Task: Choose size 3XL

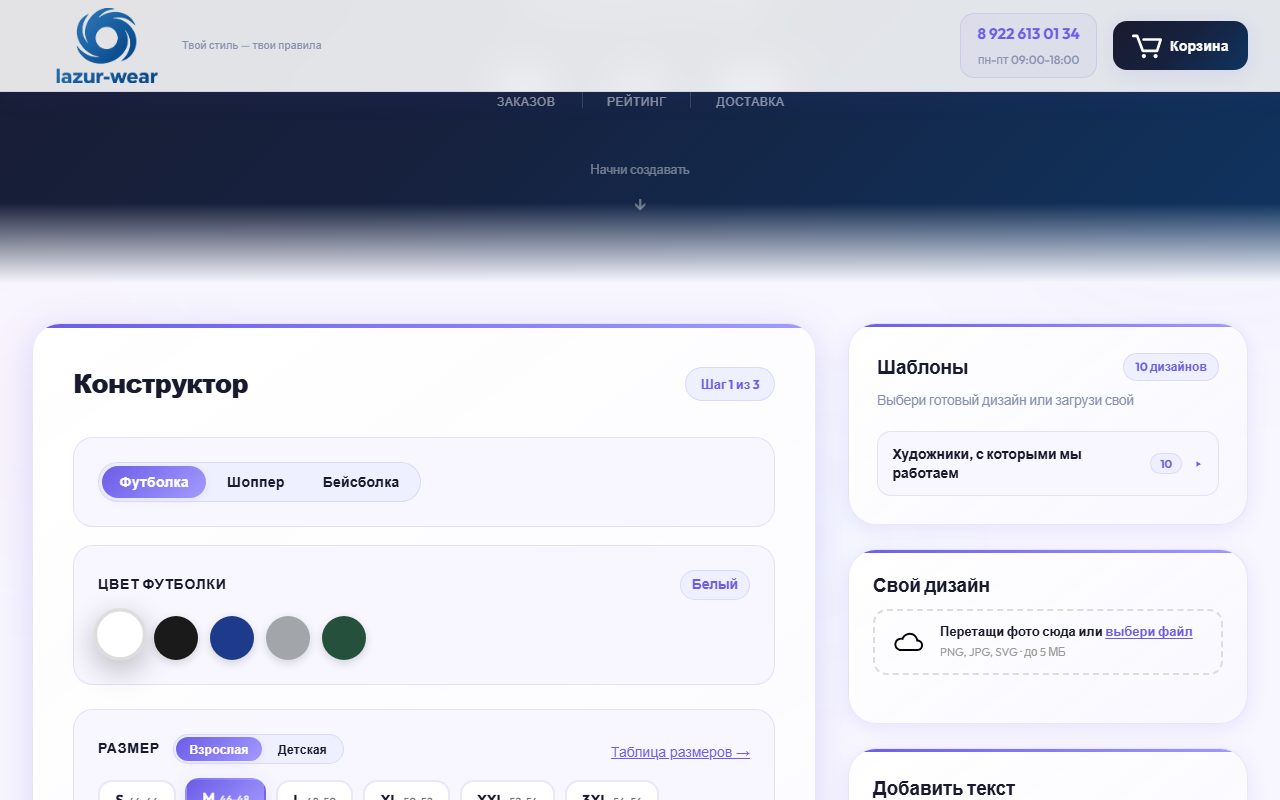Action: coord(612,791)
